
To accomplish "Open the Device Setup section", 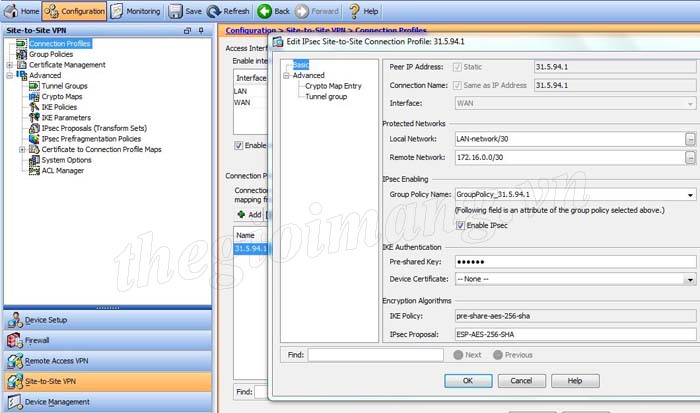I will point(108,320).
